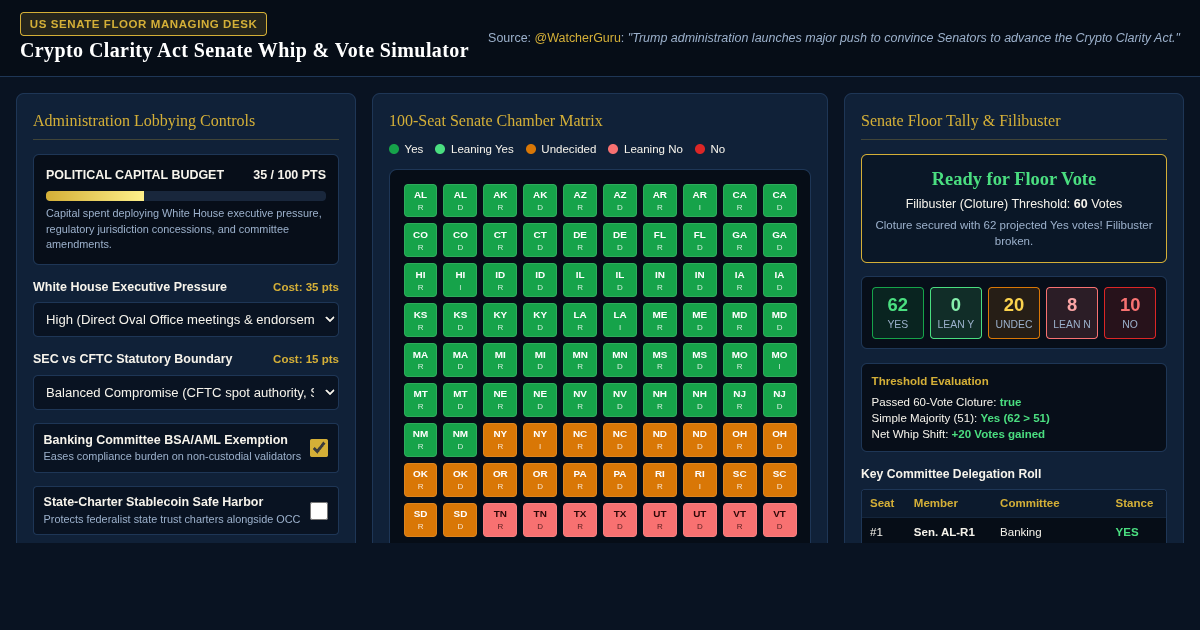Select the NV Republican seat tile

pos(580,400)
